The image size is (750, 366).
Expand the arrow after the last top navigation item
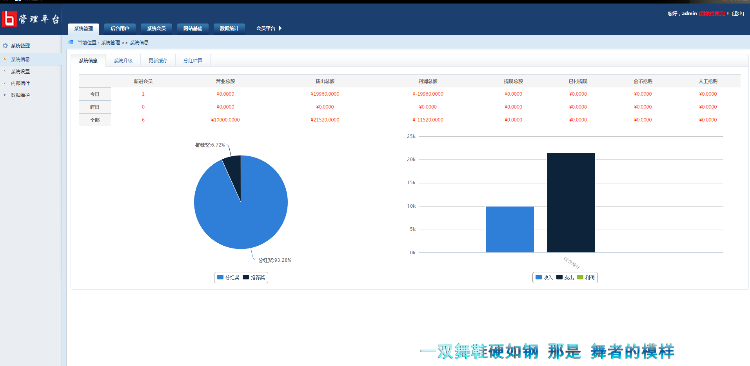[x=280, y=28]
